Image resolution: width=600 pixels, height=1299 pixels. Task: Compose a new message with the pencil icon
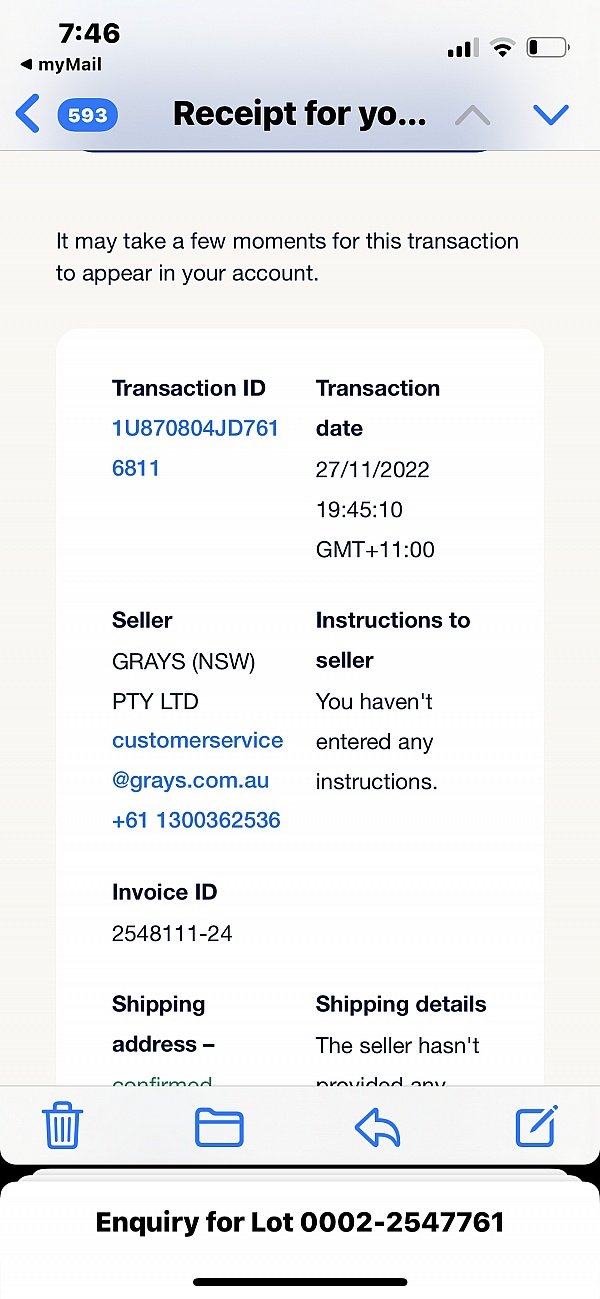click(x=536, y=1127)
